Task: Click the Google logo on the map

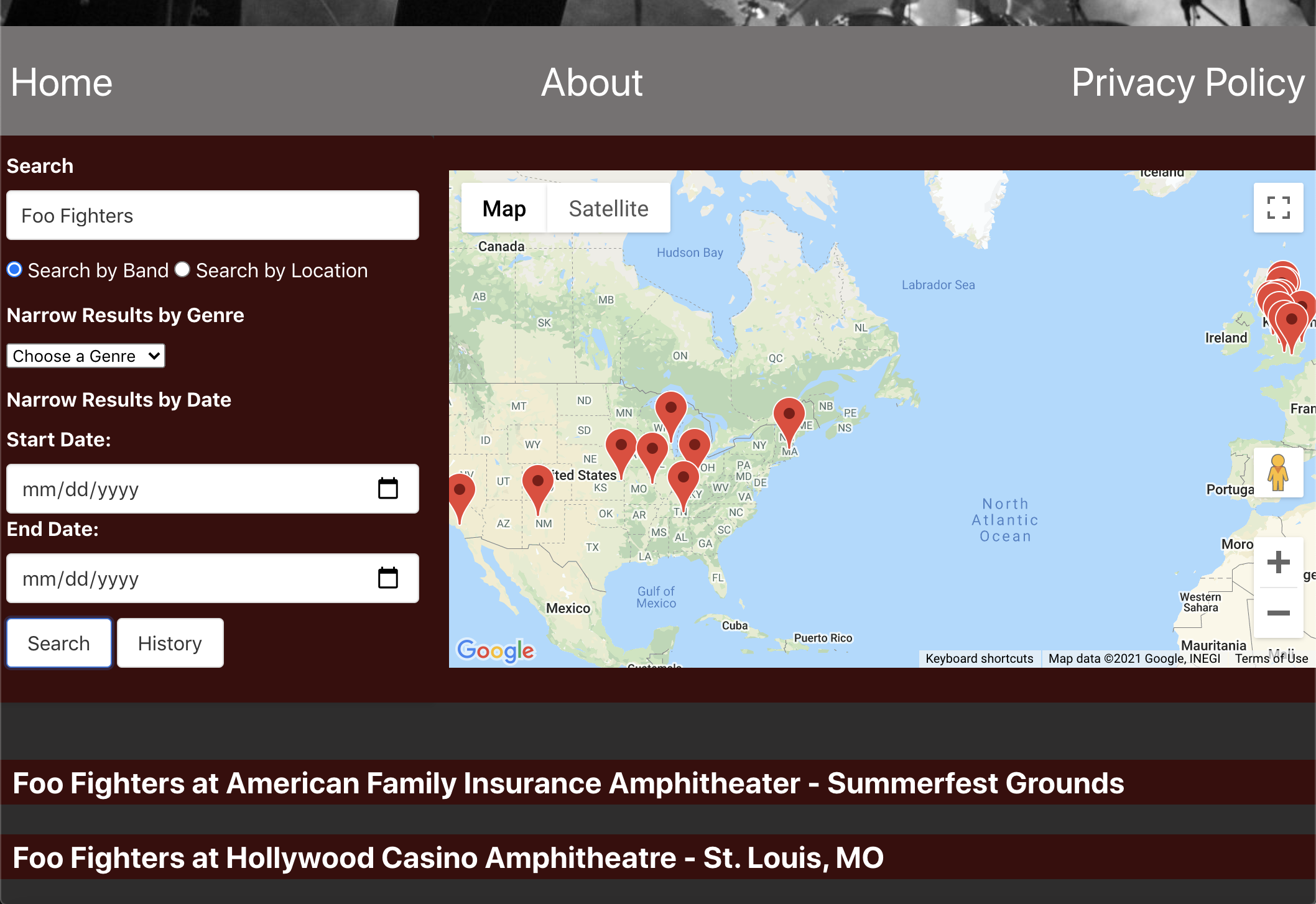Action: tap(496, 650)
